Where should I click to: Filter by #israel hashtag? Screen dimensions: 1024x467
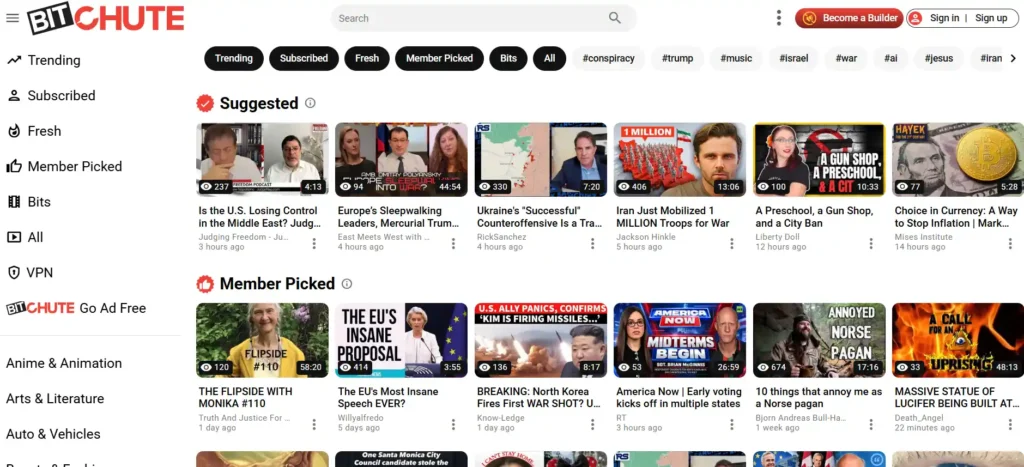coord(794,58)
